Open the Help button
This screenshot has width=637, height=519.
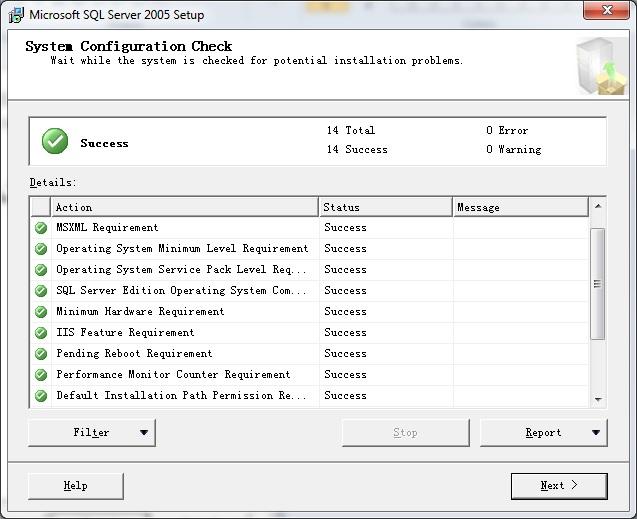(x=75, y=486)
